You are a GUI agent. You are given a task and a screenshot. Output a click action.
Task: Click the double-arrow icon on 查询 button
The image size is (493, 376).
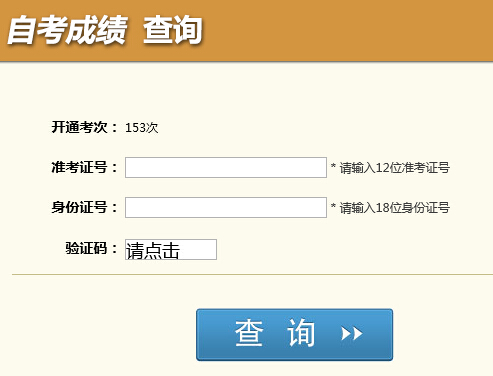[352, 333]
